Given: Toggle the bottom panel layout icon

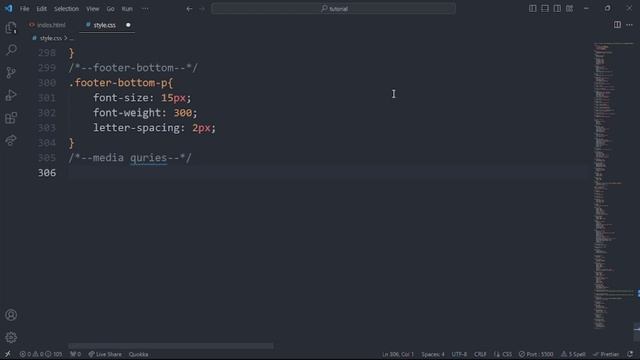Looking at the screenshot, I should (x=545, y=9).
